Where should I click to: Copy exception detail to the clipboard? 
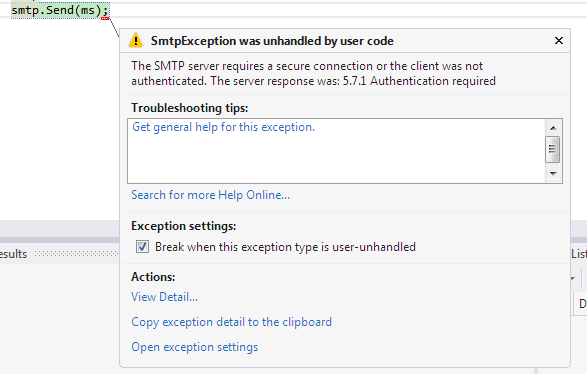[231, 322]
